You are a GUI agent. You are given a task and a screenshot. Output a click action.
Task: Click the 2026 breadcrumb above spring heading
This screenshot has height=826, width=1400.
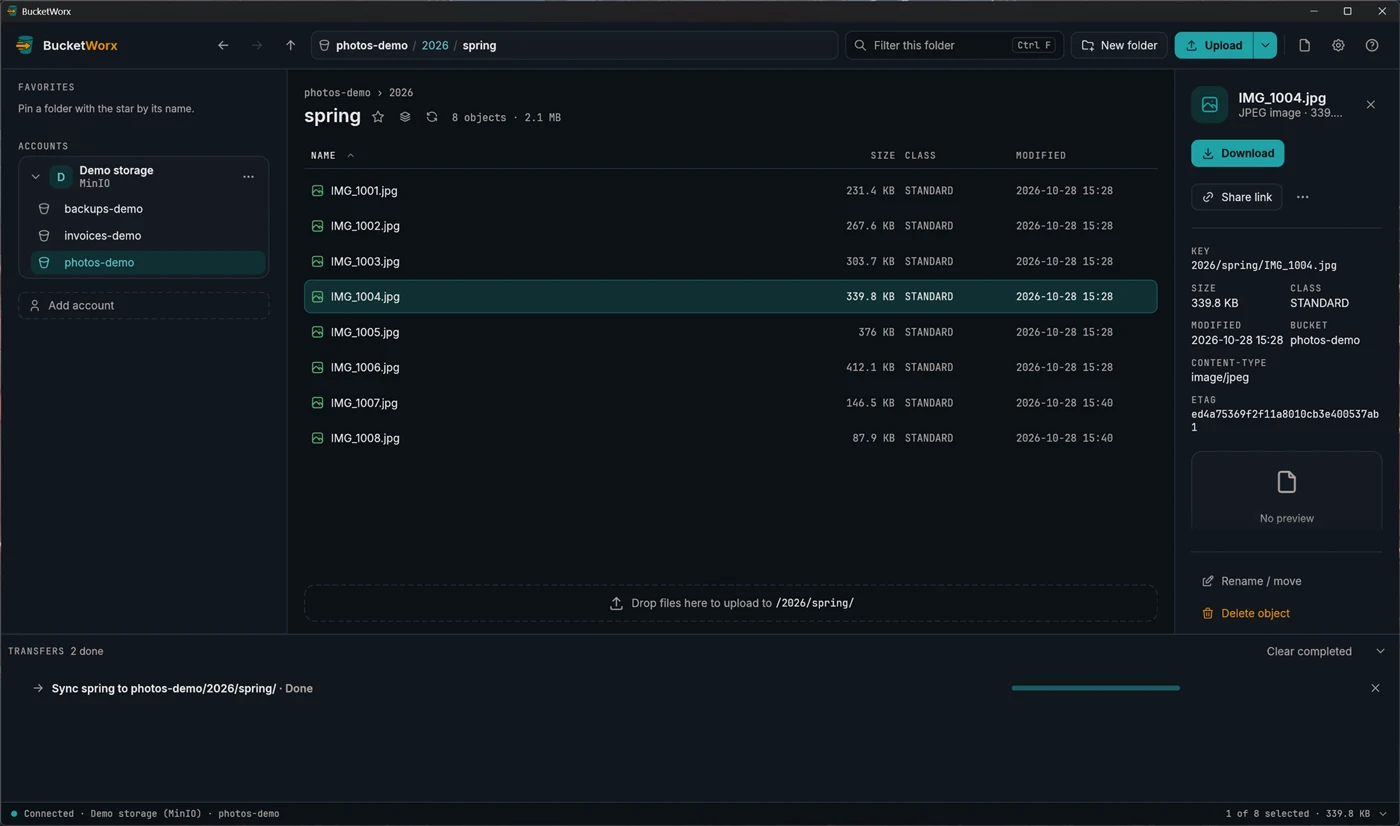coord(401,92)
